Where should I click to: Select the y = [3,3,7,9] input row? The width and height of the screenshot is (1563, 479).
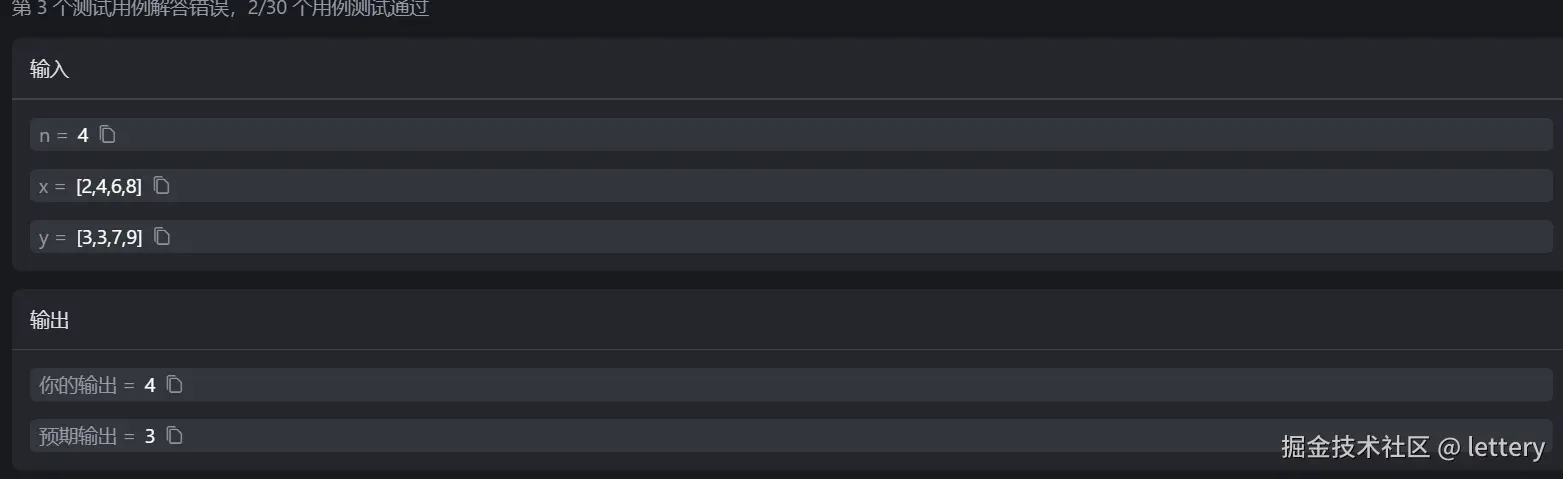(791, 237)
